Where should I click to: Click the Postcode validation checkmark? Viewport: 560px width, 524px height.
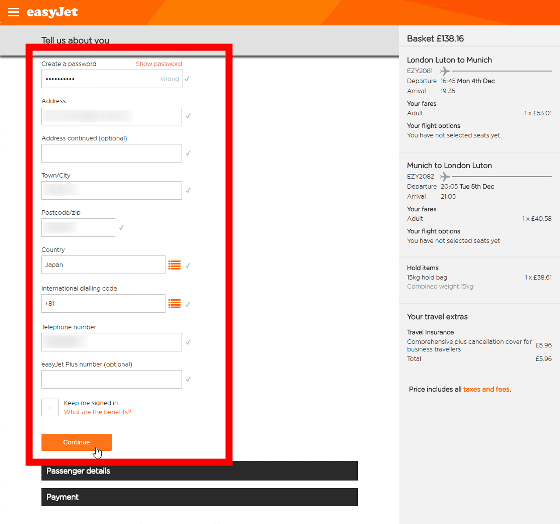point(121,228)
